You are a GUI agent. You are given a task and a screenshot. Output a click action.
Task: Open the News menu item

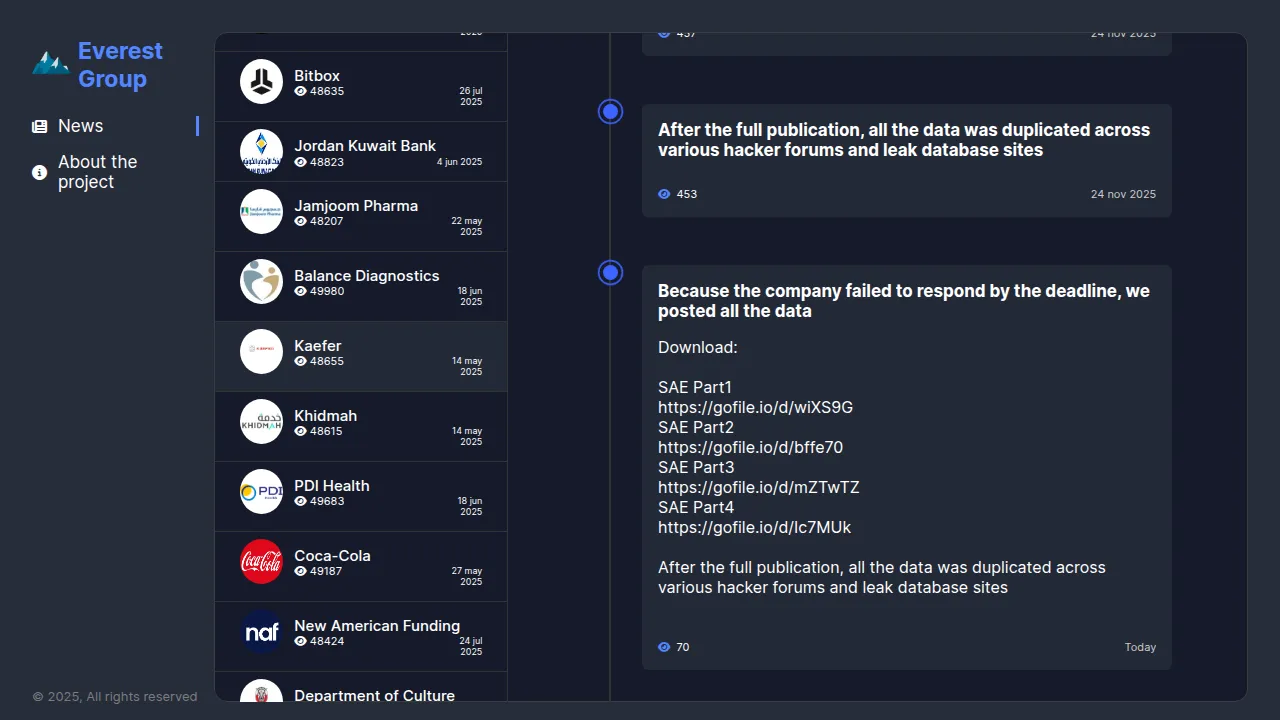tap(81, 126)
